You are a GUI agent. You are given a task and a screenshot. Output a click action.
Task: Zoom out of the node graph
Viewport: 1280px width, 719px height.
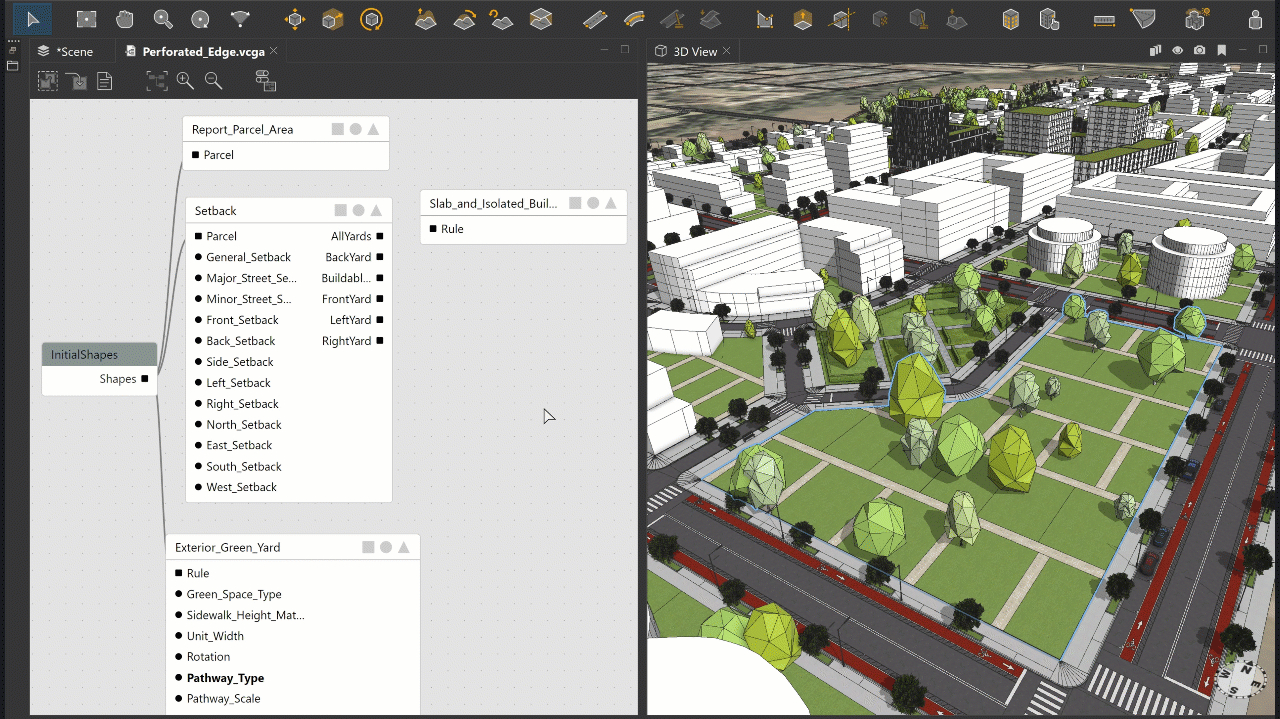213,82
